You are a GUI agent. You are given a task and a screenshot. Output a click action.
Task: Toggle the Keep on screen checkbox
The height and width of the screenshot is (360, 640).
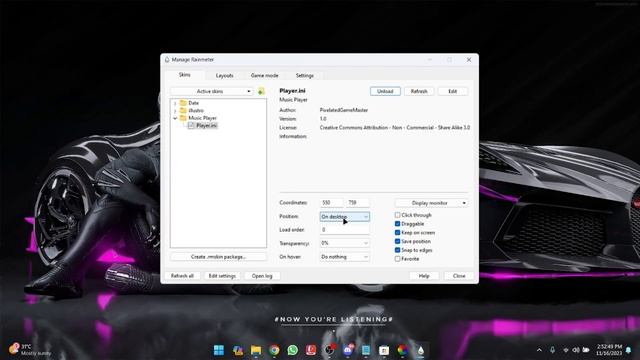click(x=397, y=233)
